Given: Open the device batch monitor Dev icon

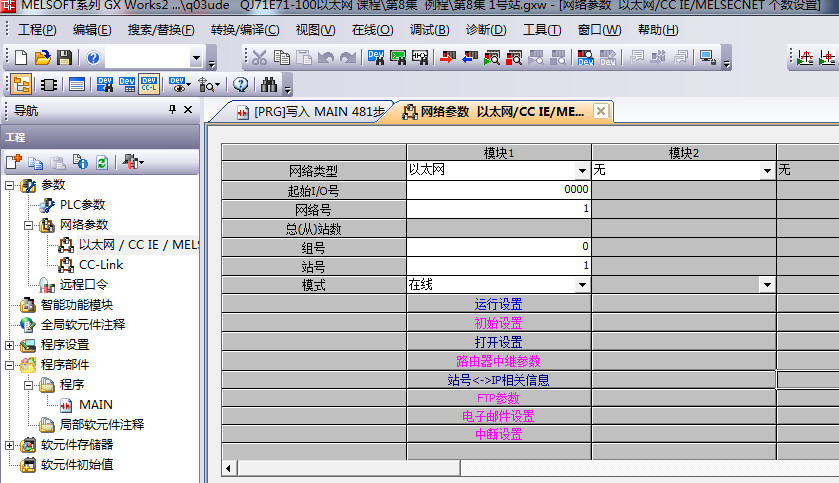Looking at the screenshot, I should click(585, 57).
